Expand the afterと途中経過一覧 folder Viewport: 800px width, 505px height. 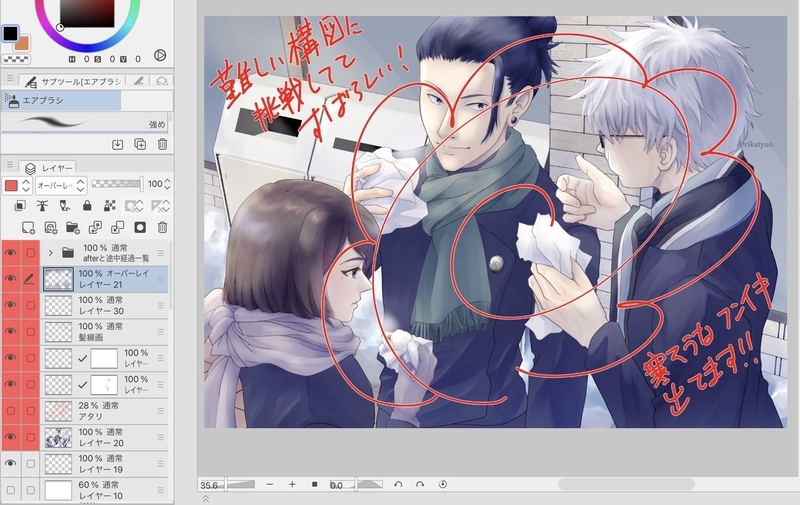(x=50, y=253)
